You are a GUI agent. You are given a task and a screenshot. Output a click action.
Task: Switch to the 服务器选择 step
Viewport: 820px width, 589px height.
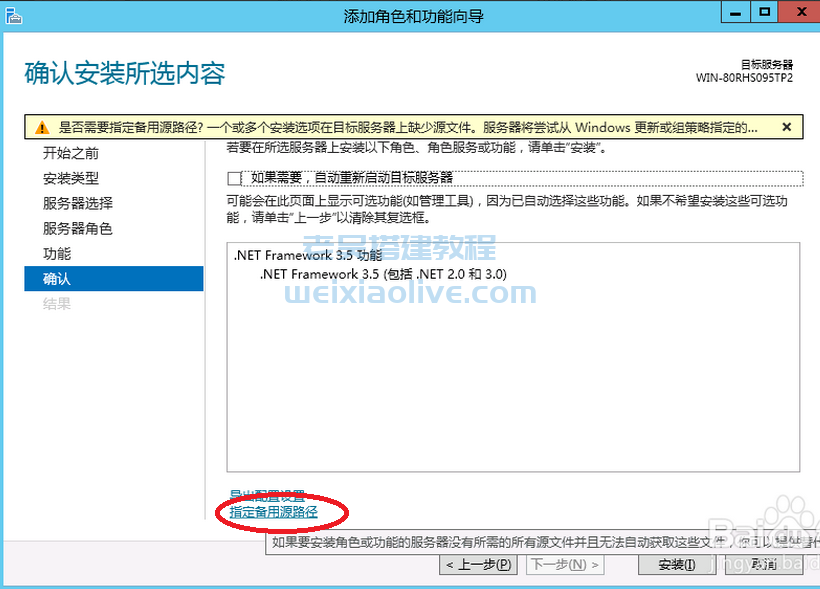click(x=77, y=204)
